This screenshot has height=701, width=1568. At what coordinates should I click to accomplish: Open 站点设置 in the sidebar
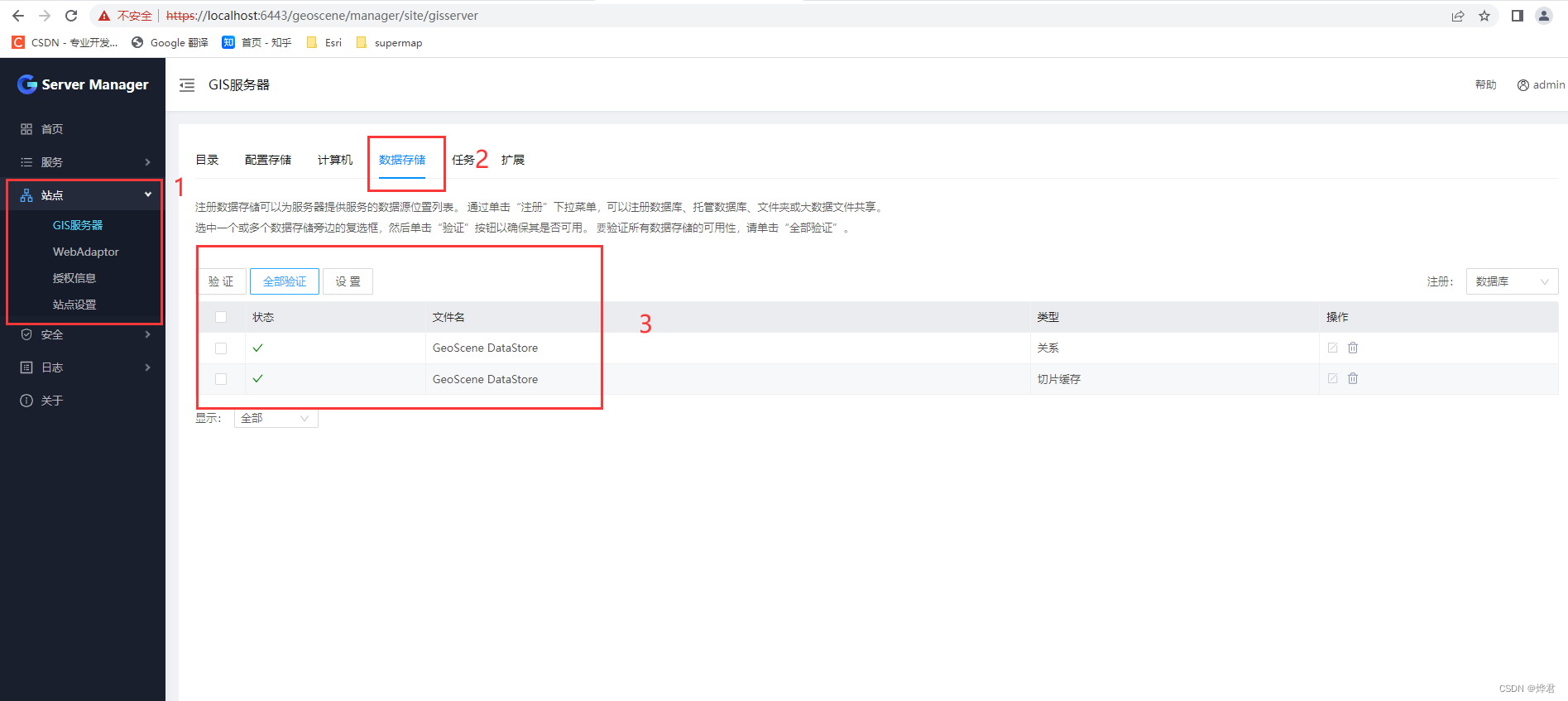pyautogui.click(x=74, y=305)
